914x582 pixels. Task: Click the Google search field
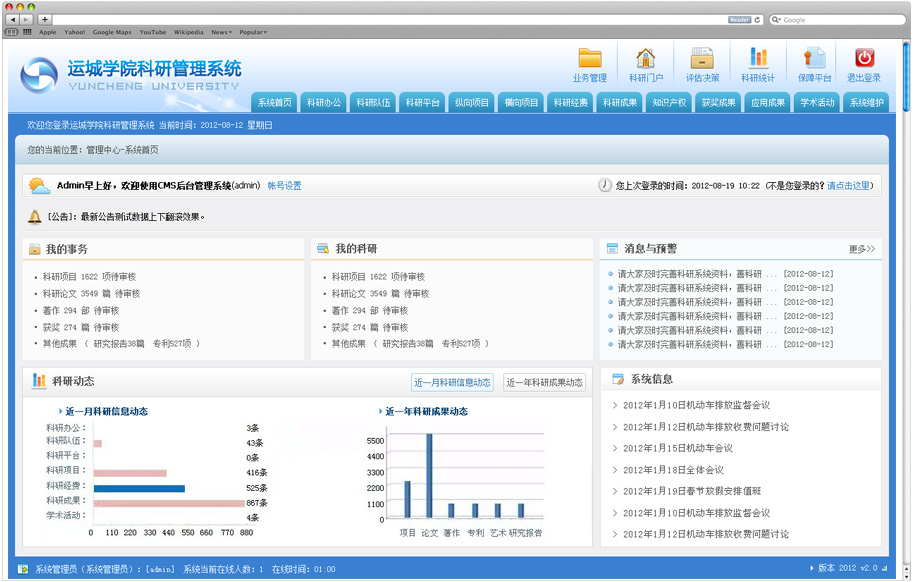point(835,19)
